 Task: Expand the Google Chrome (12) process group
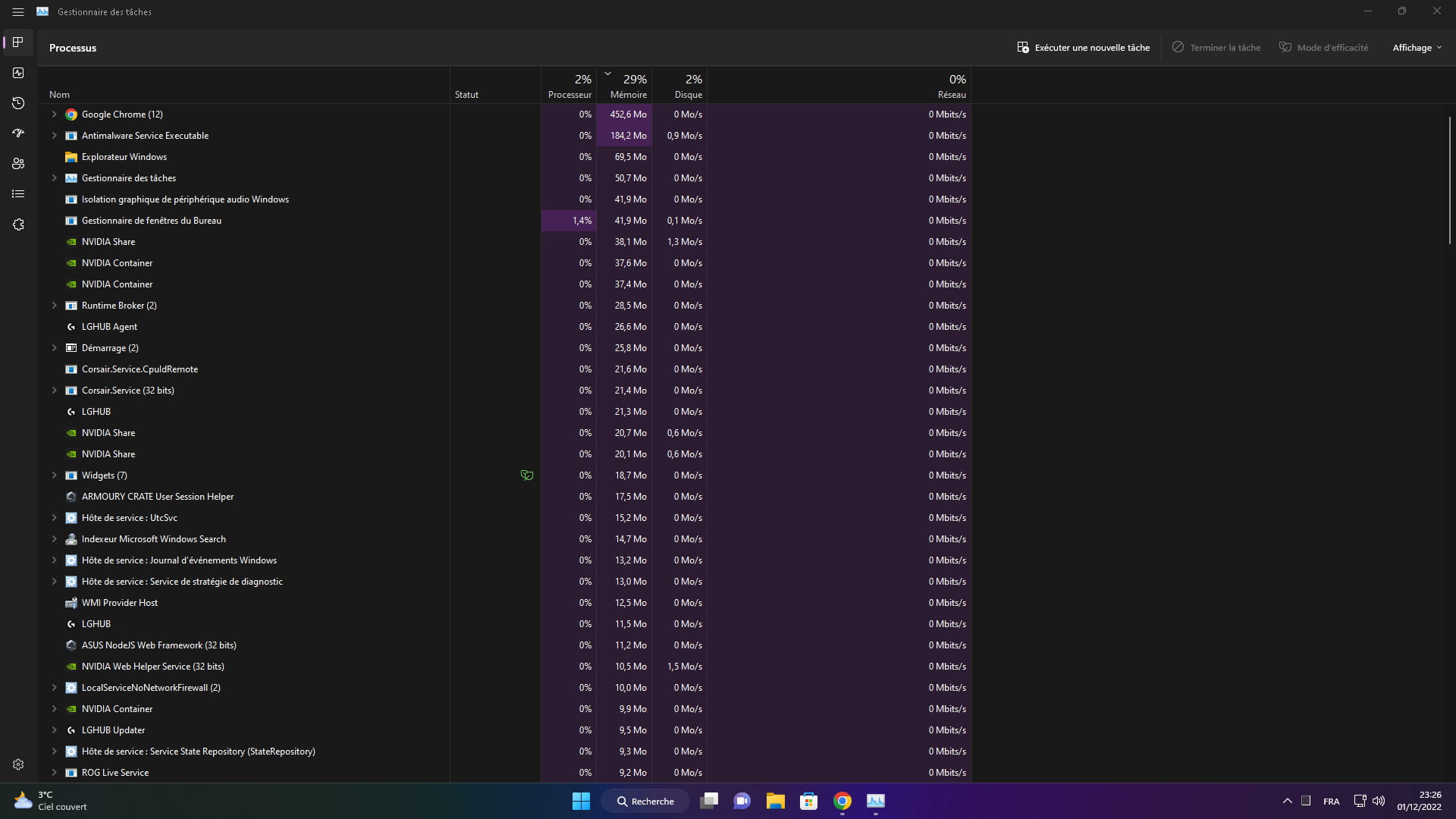pyautogui.click(x=54, y=115)
